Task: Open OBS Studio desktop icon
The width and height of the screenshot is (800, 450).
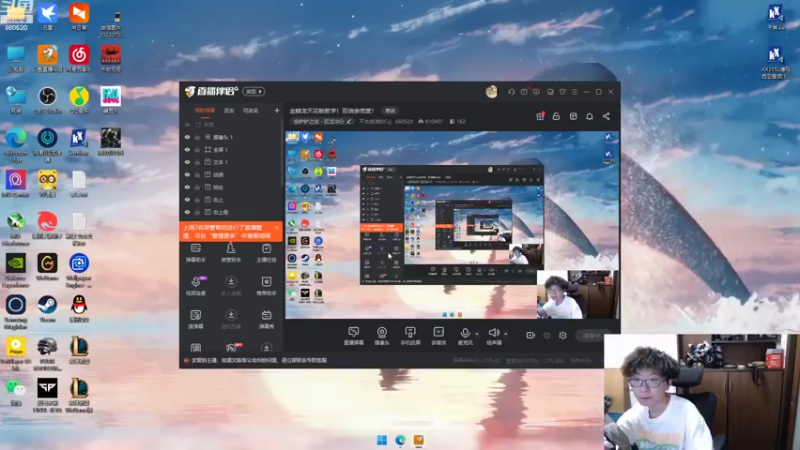Action: tap(47, 100)
